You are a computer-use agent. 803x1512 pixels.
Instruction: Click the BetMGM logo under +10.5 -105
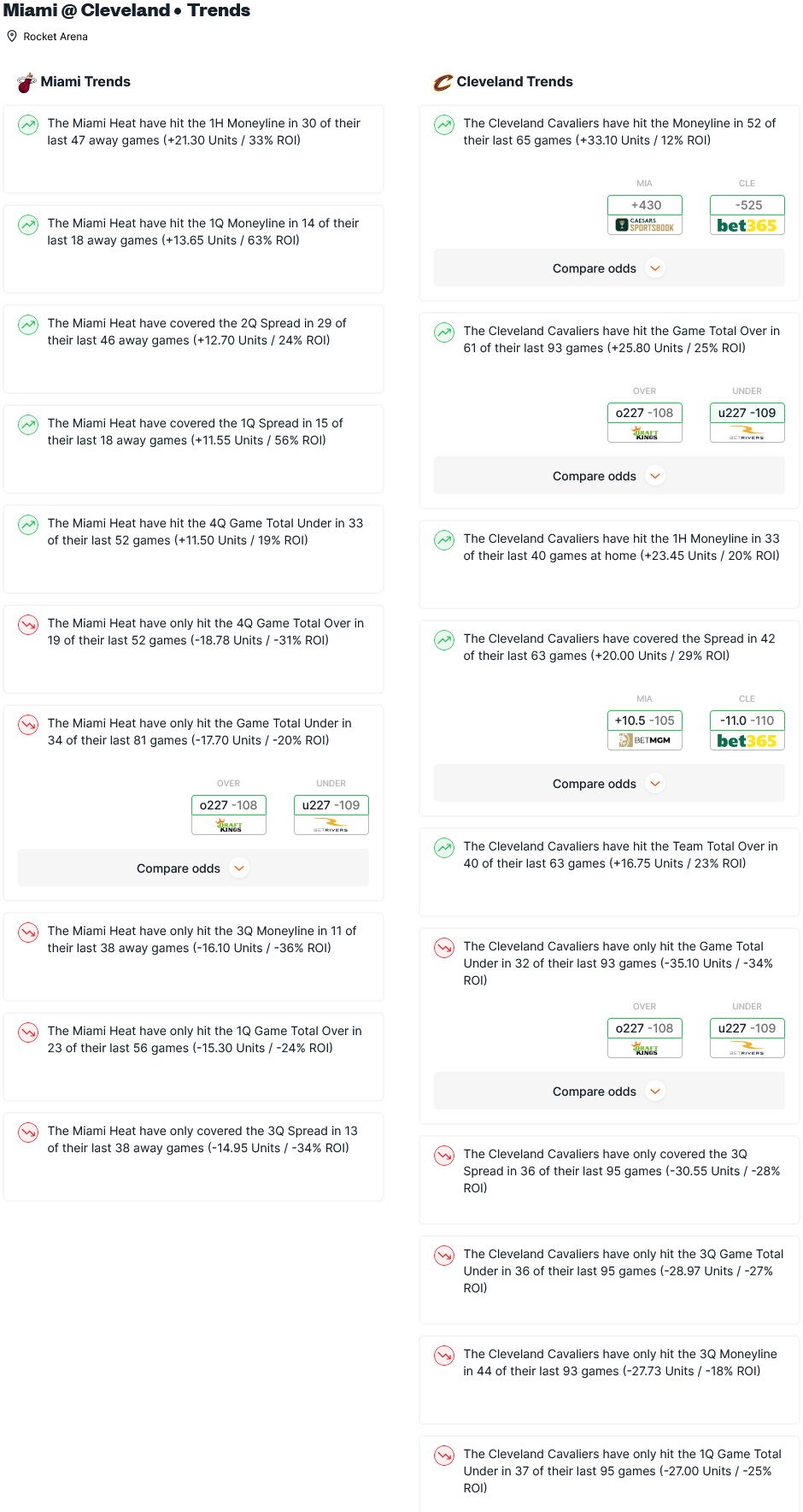tap(645, 740)
